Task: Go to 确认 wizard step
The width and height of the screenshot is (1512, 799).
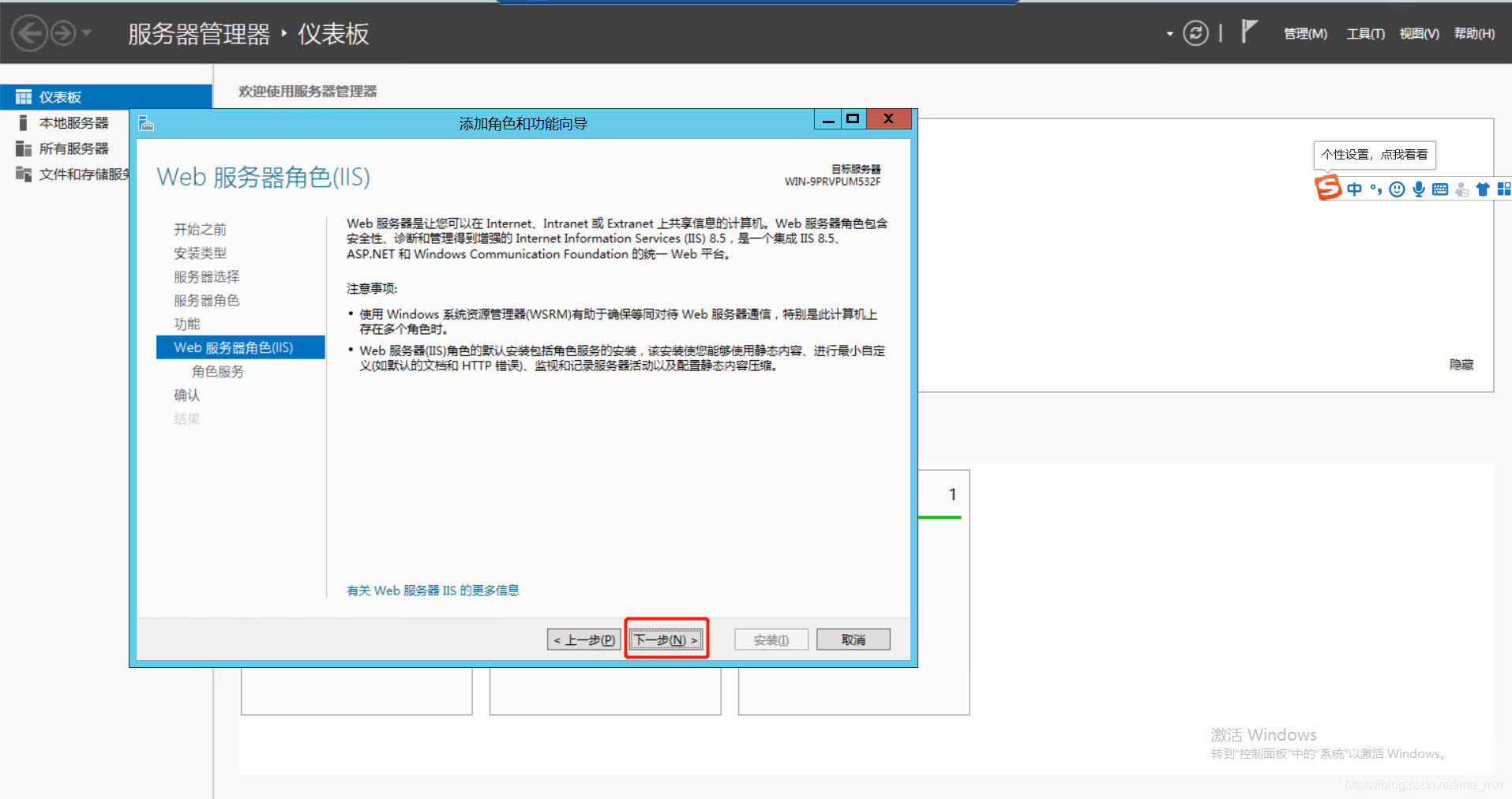Action: point(187,396)
